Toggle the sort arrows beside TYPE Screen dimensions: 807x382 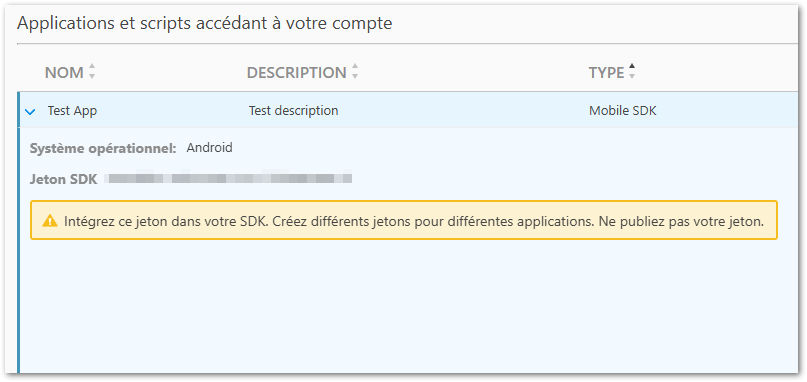pos(632,72)
